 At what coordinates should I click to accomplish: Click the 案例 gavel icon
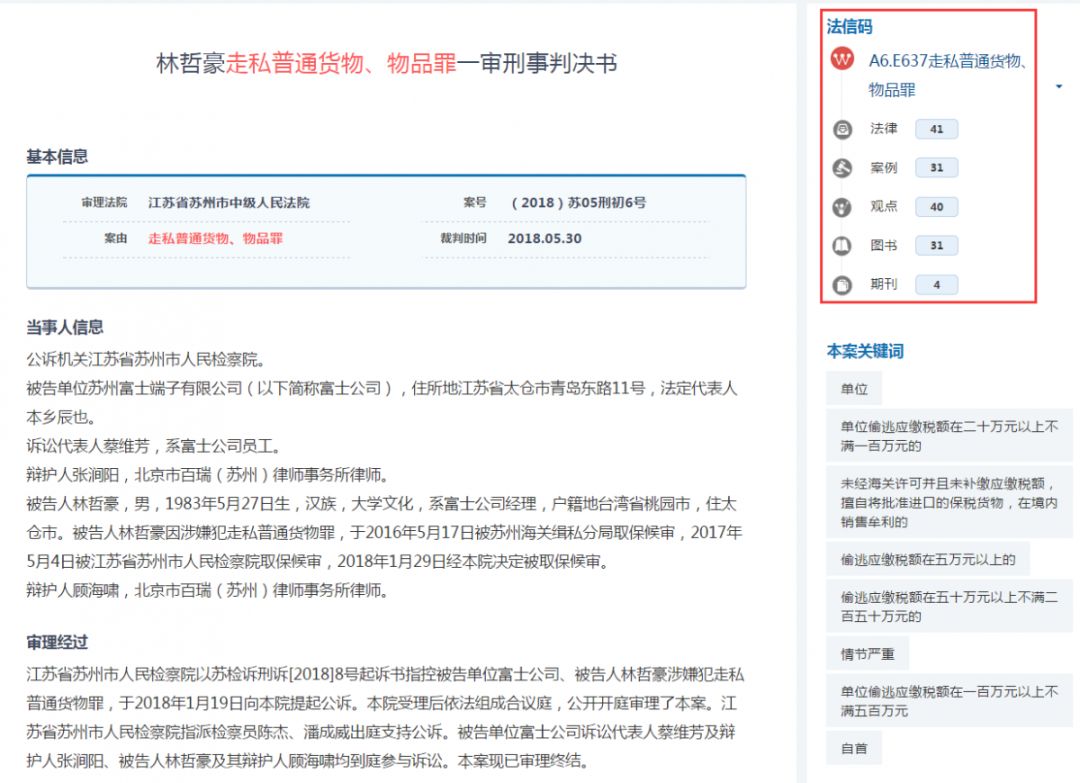(x=842, y=168)
